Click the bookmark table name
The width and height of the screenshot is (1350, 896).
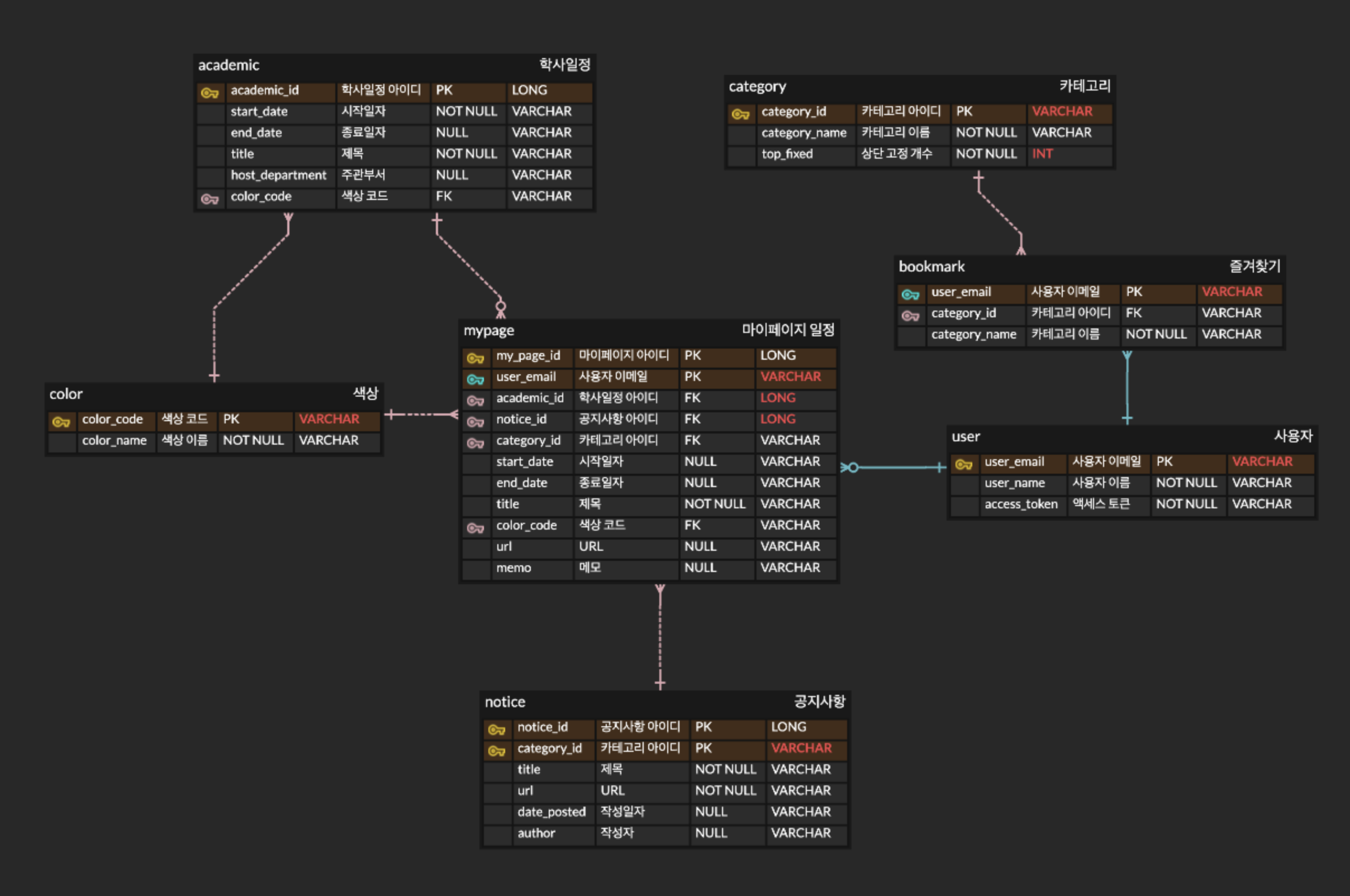coord(931,266)
